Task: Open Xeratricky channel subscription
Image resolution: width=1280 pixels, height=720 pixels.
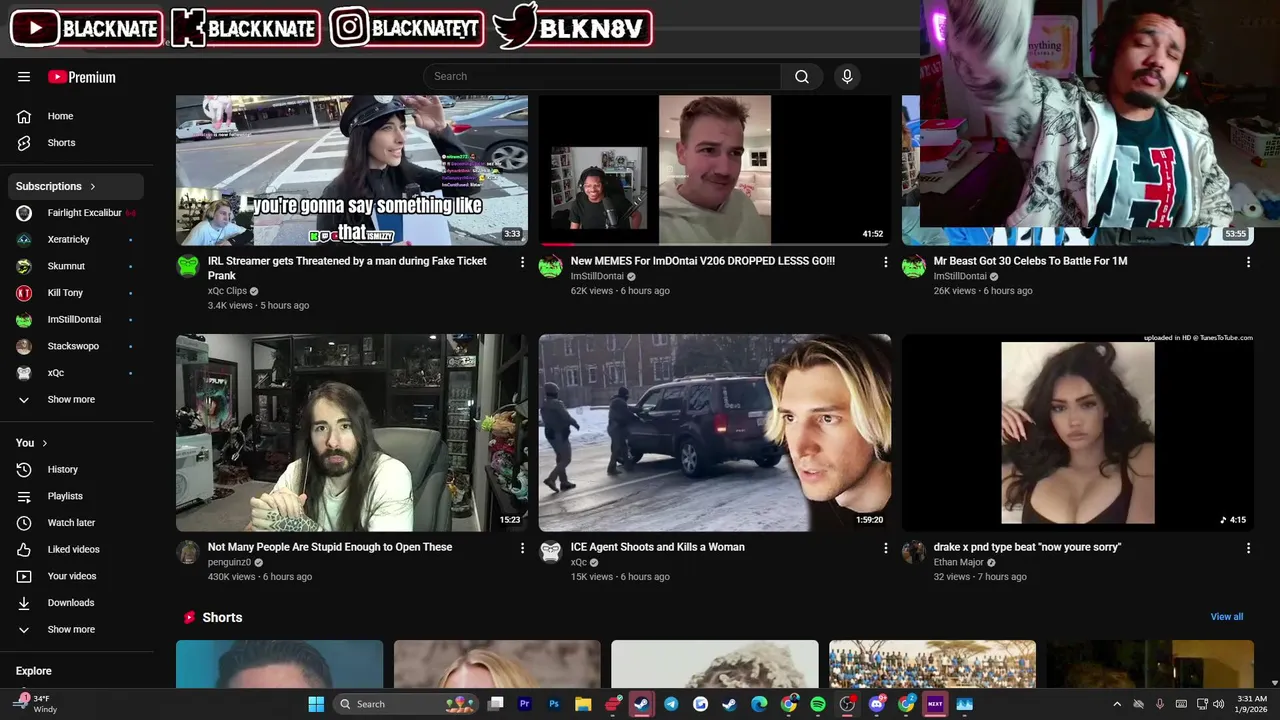Action: pos(77,240)
